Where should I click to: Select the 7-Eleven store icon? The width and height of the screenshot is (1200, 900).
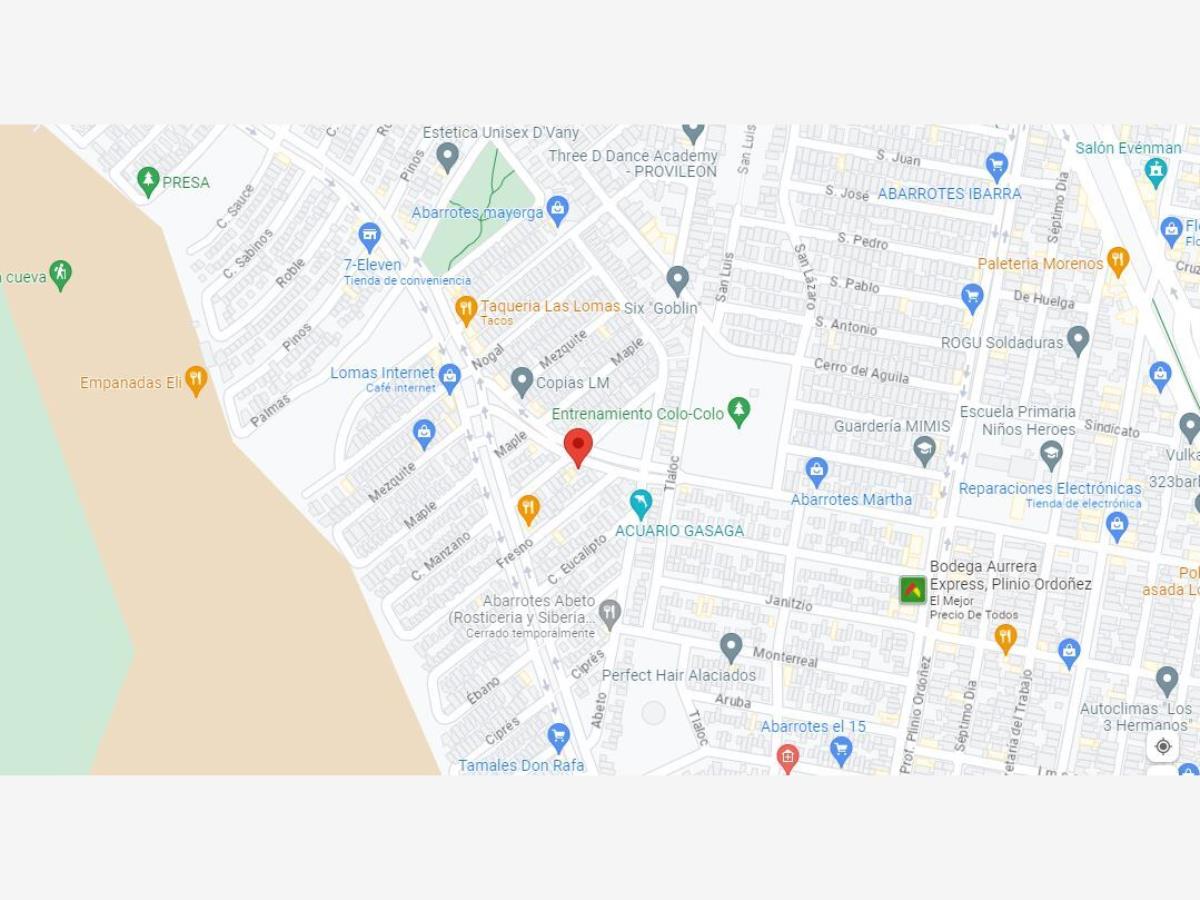370,238
